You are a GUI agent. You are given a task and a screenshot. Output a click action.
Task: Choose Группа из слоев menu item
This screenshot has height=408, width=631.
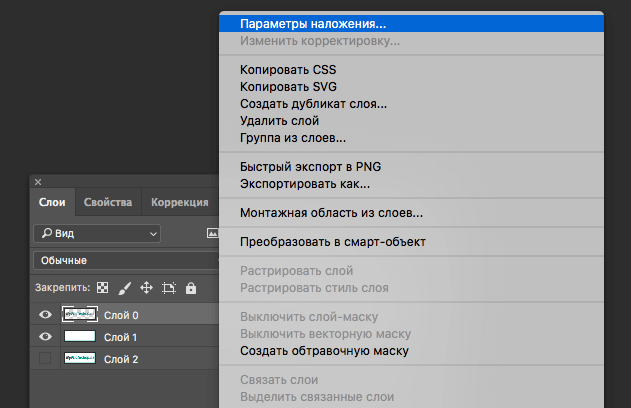(411, 138)
